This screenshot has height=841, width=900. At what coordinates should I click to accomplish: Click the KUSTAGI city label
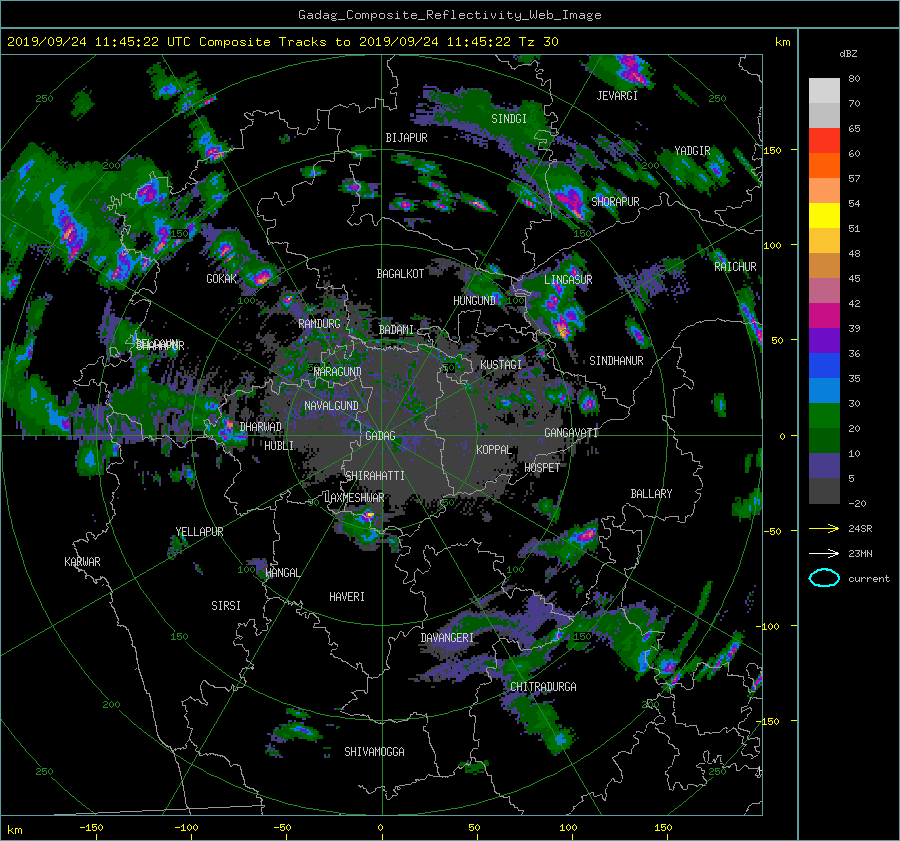click(x=501, y=365)
